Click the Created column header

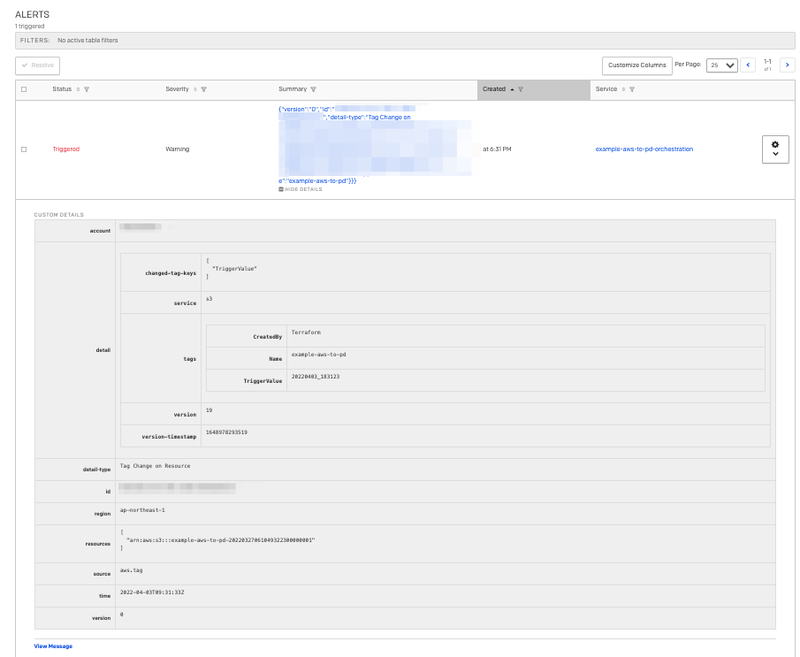click(534, 89)
